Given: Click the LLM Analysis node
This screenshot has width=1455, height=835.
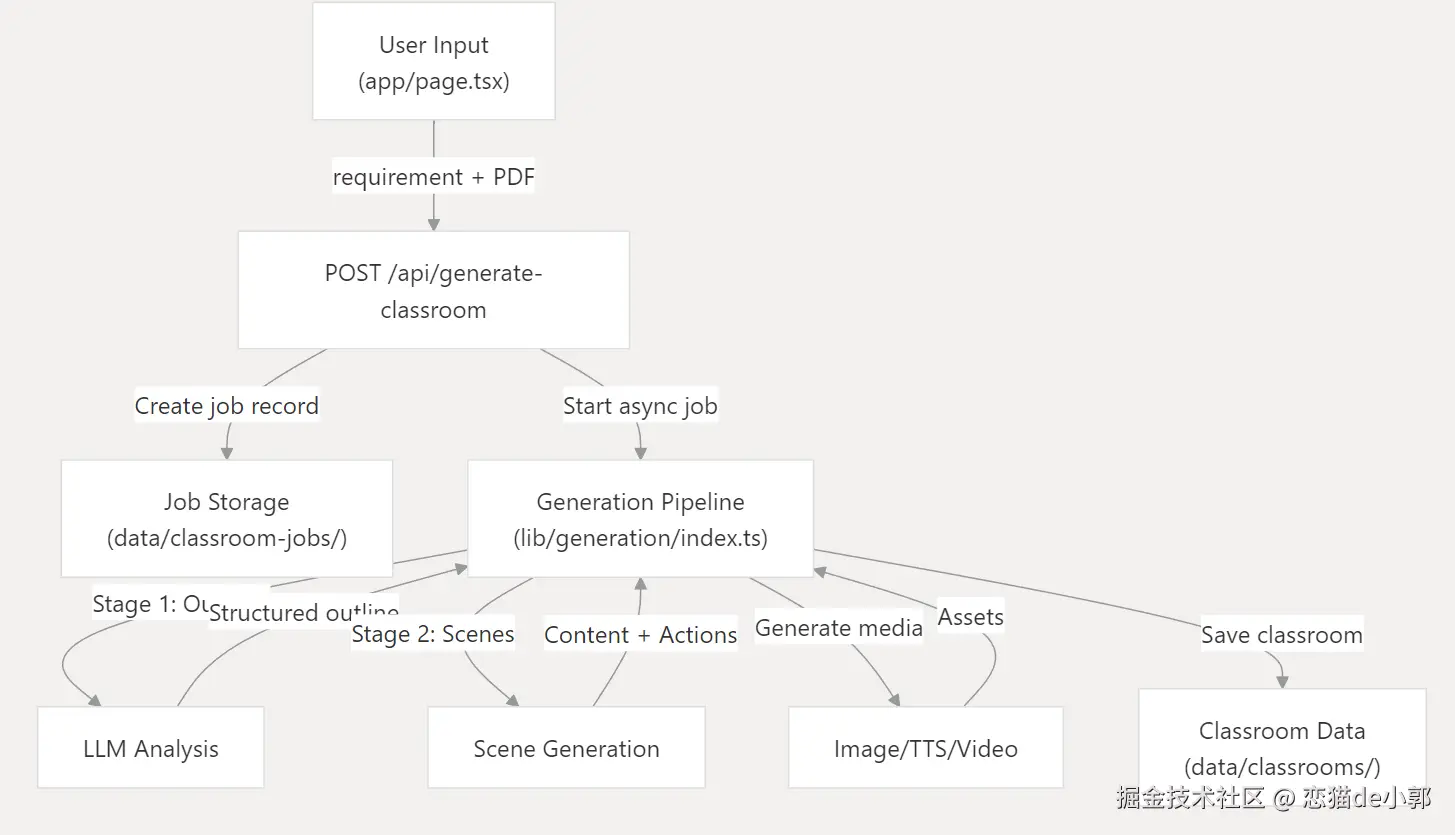Looking at the screenshot, I should (151, 748).
